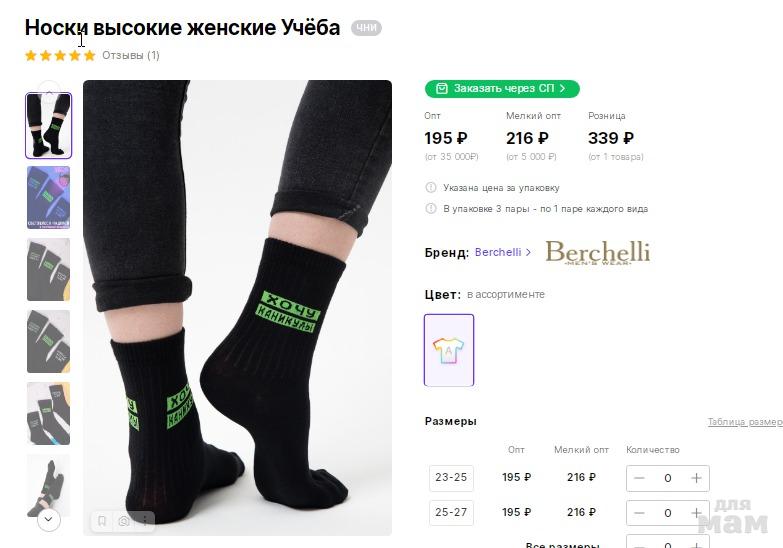
Task: Select the 23-25 size option
Action: 451,478
